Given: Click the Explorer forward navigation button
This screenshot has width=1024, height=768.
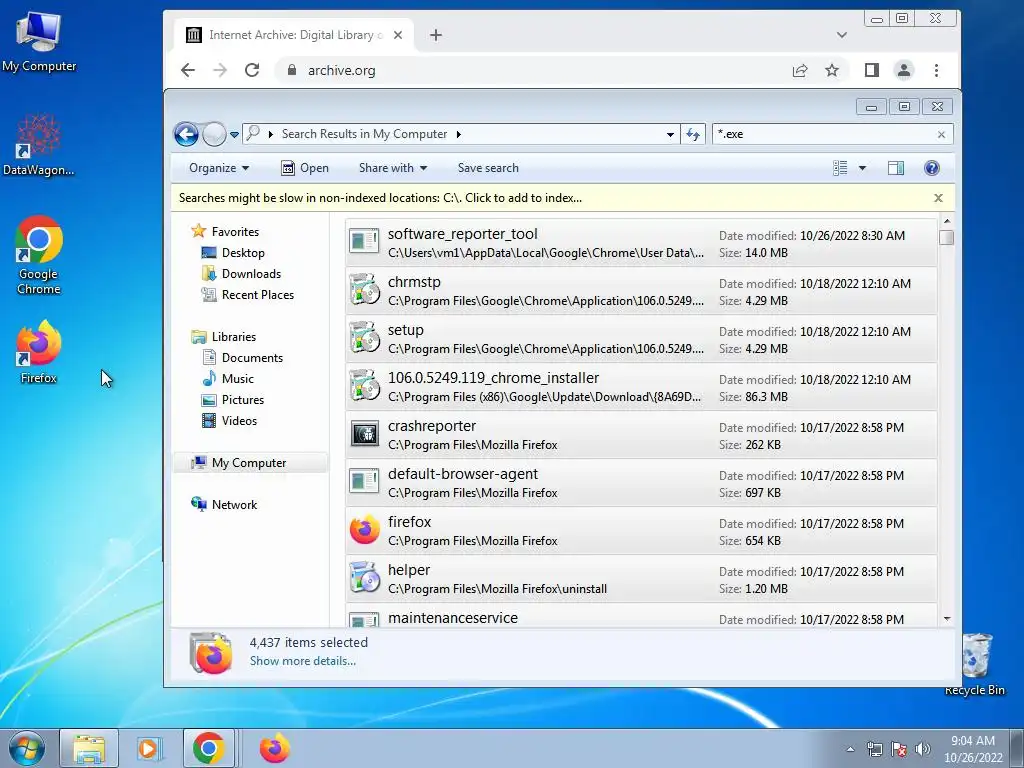Looking at the screenshot, I should click(214, 135).
